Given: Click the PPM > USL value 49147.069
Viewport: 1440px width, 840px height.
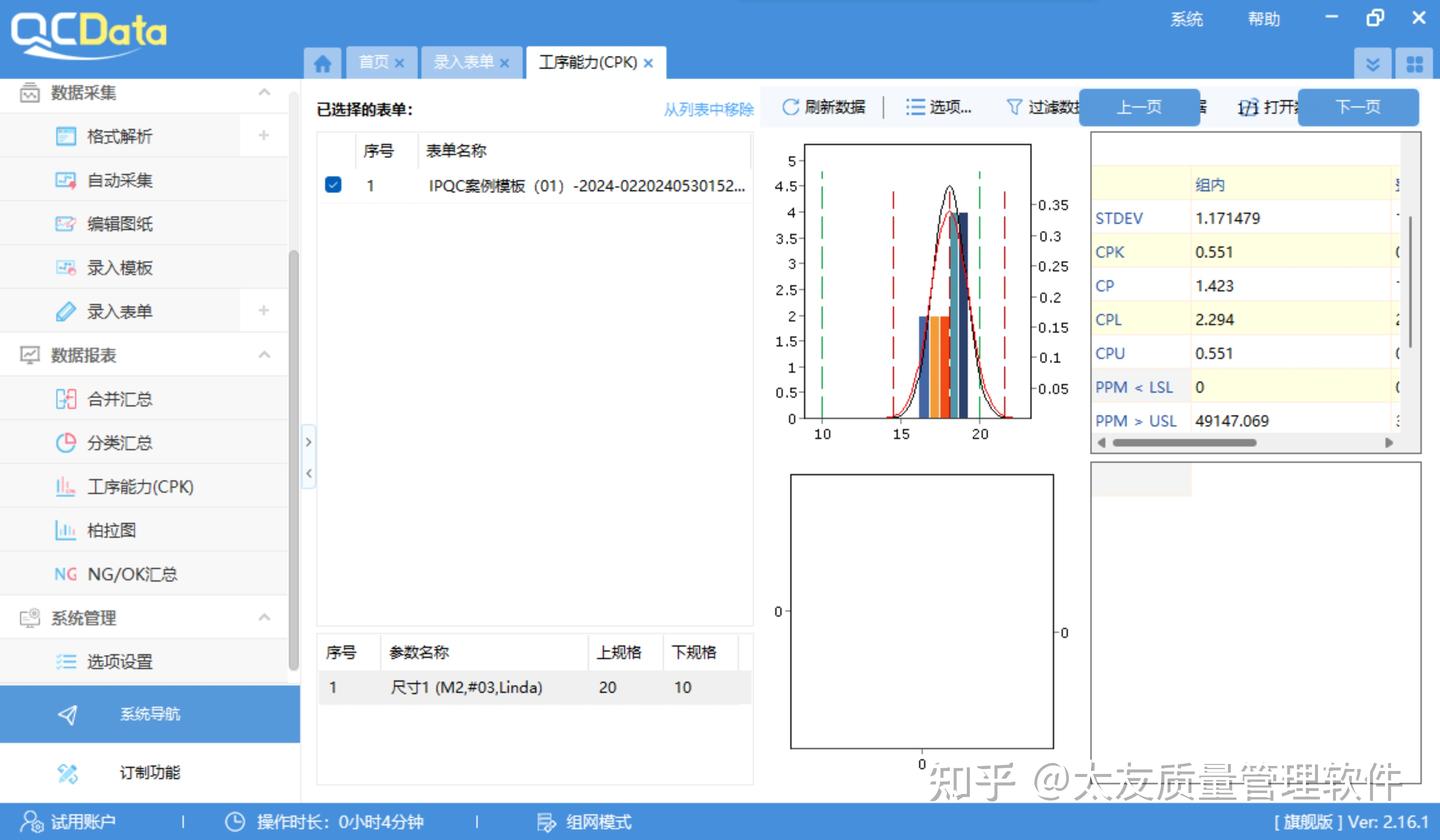Looking at the screenshot, I should tap(1232, 421).
